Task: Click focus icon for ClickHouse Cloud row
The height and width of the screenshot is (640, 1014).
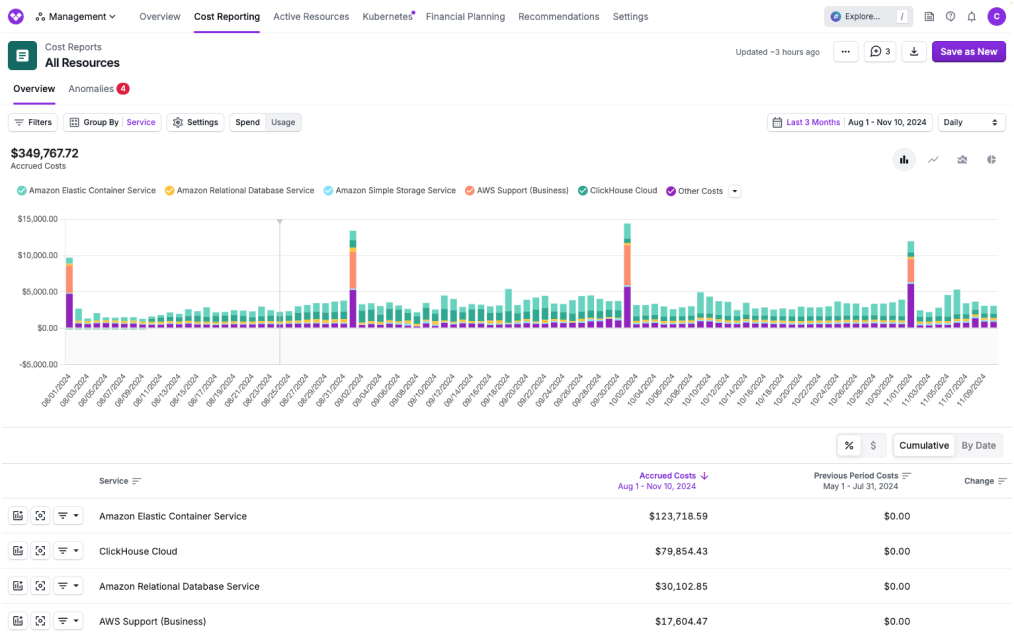Action: click(x=40, y=551)
